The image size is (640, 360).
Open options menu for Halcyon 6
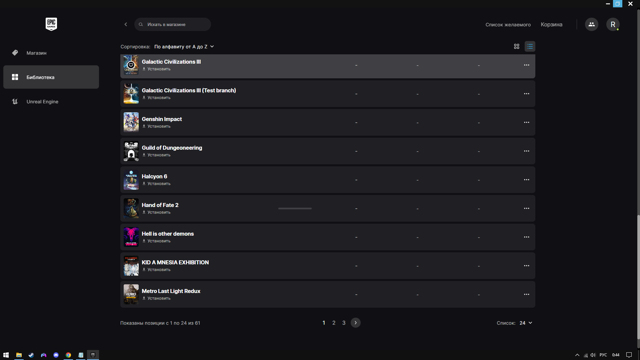coord(527,180)
